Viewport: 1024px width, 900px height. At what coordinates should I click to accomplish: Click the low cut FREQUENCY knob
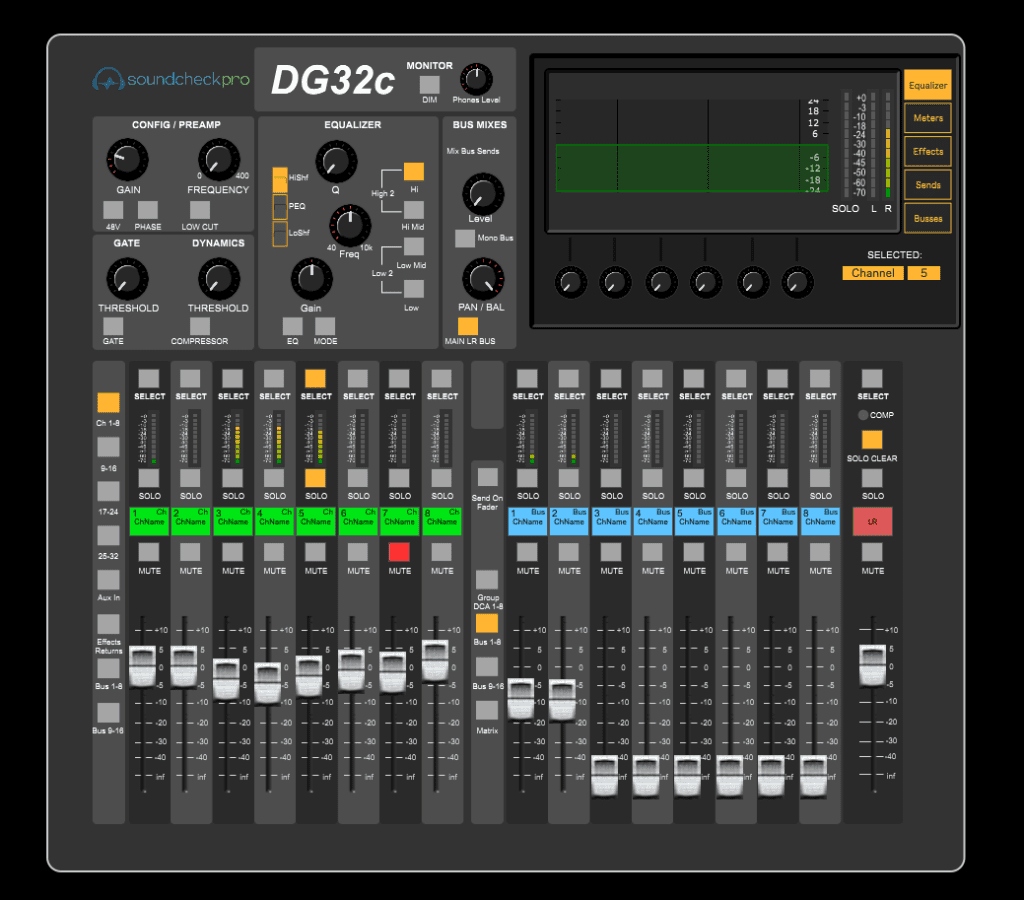tap(219, 159)
